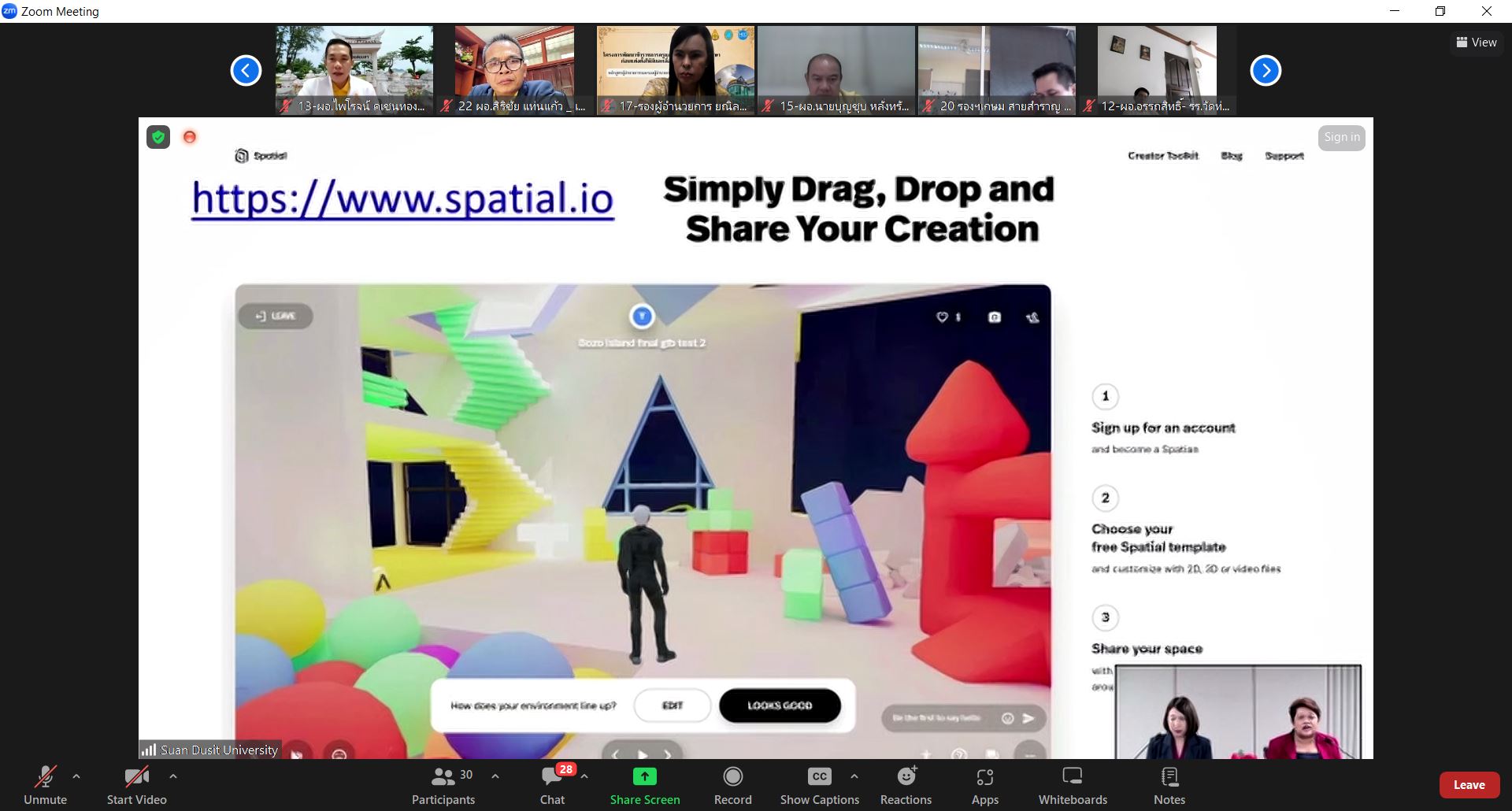The image size is (1512, 811).
Task: Click the green encryption shield icon
Action: point(158,137)
